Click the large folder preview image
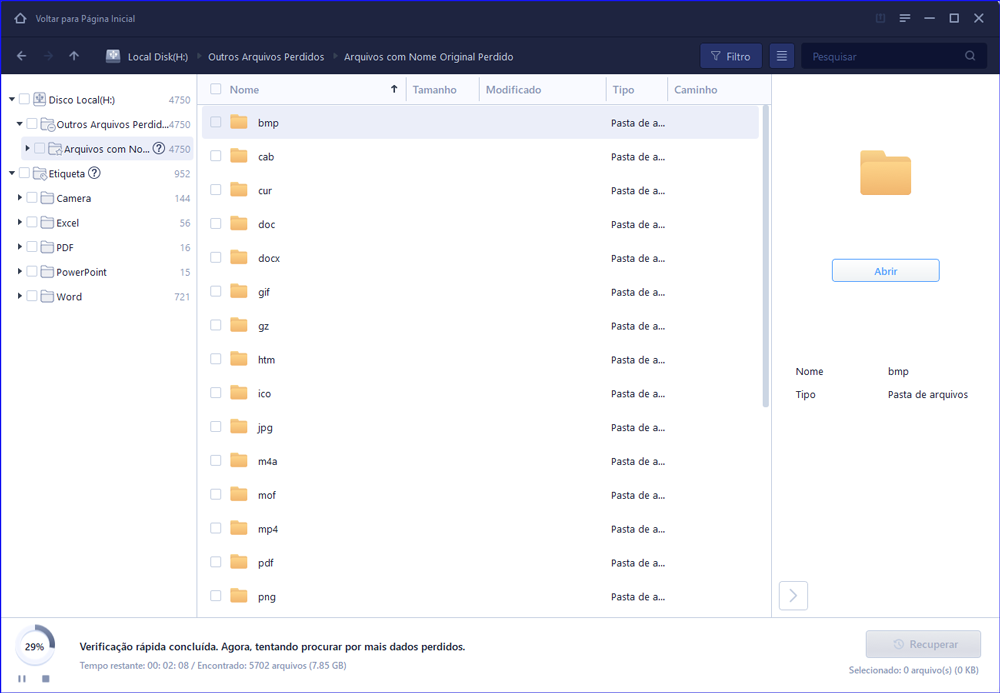Screen dimensions: 1000x693 (x=885, y=173)
